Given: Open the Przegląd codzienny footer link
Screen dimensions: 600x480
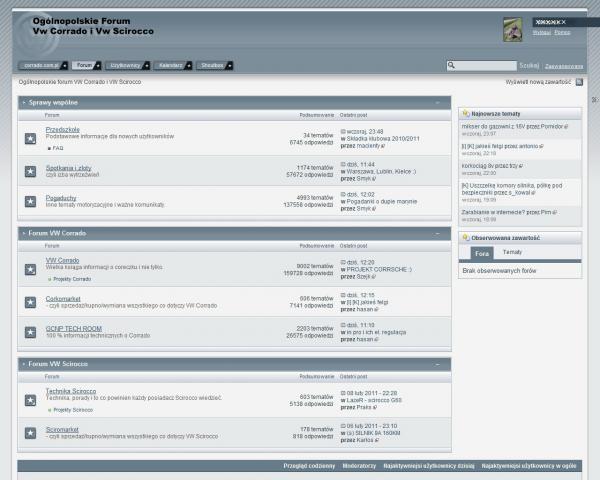Looking at the screenshot, I should tap(309, 466).
